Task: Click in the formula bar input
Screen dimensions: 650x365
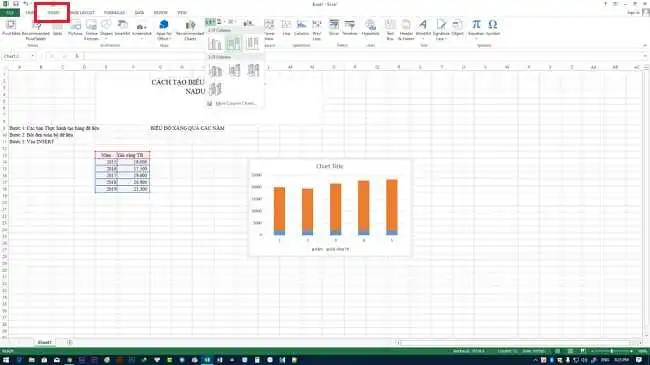Action: click(x=363, y=56)
